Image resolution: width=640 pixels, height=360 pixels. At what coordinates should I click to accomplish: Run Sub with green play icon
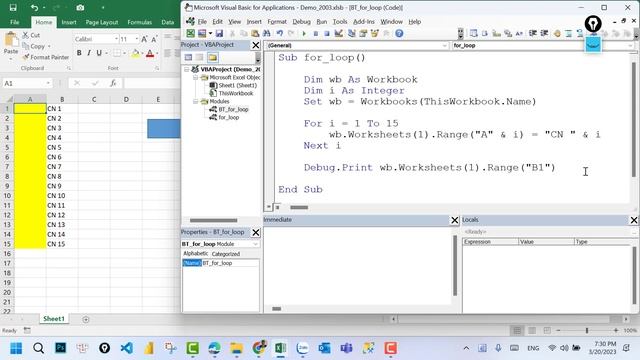304,33
